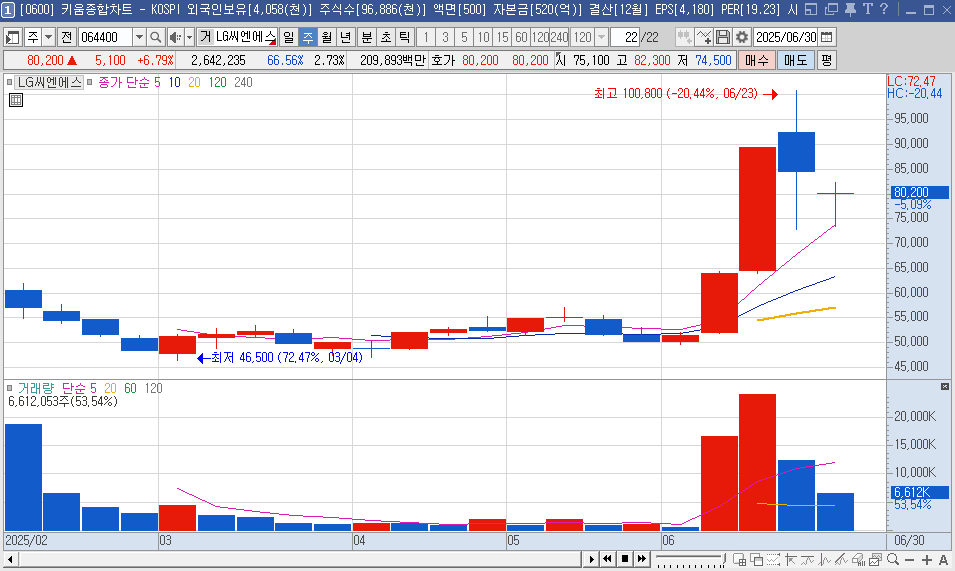
Task: Close the volume panel with X icon
Action: (945, 387)
